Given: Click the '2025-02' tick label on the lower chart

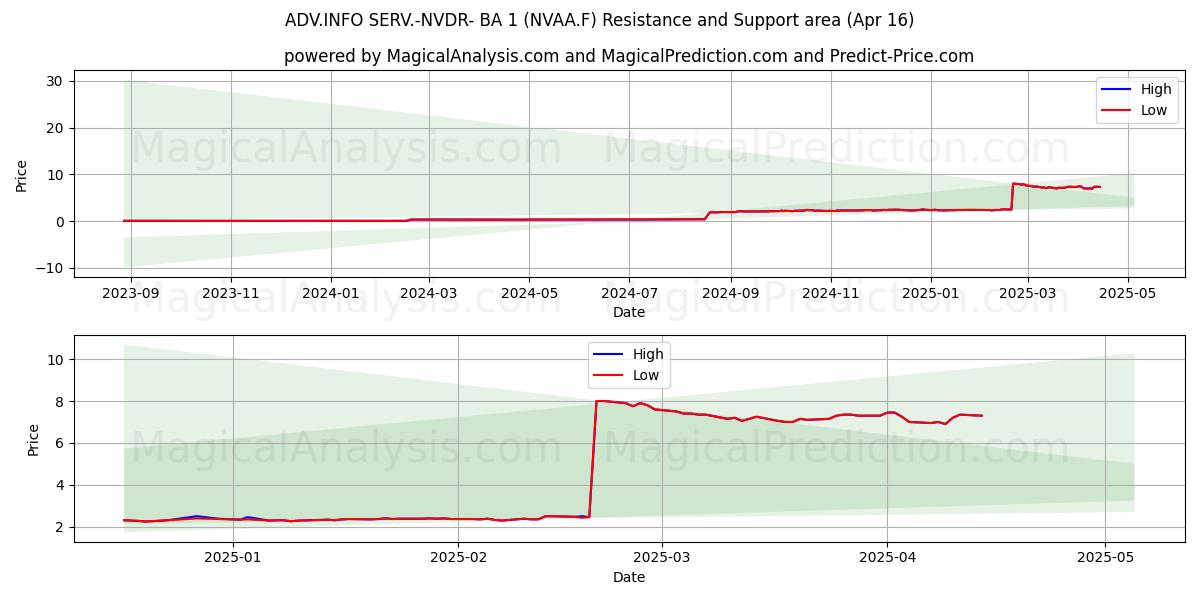Looking at the screenshot, I should pos(458,558).
